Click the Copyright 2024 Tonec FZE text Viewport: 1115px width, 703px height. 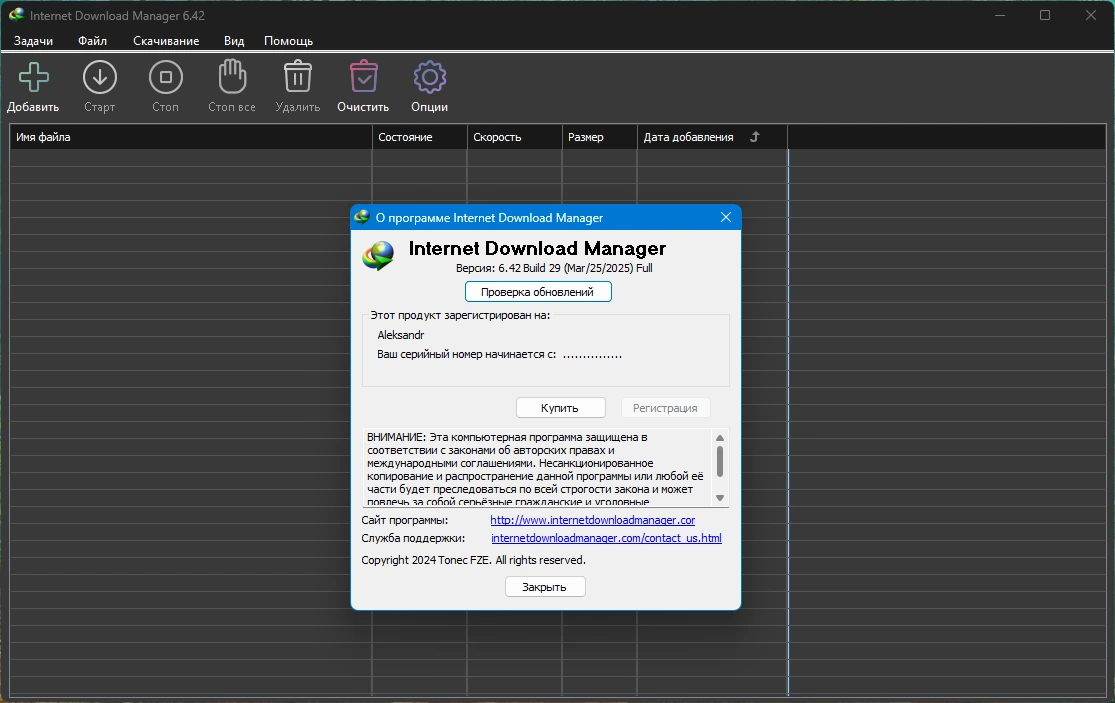[473, 560]
